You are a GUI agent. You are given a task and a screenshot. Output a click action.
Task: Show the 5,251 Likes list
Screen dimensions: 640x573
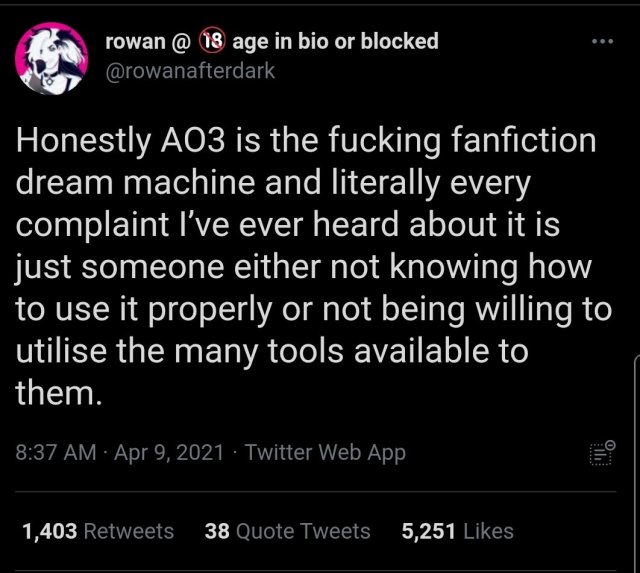tap(457, 531)
